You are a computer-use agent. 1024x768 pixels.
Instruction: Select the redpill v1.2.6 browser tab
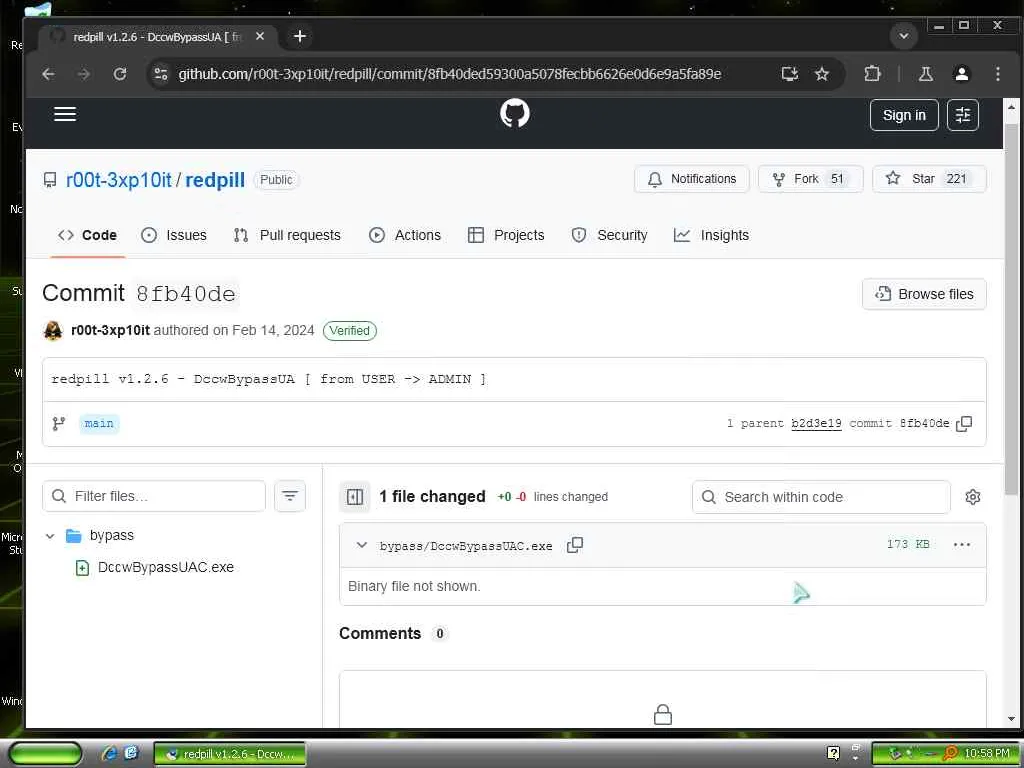click(x=157, y=37)
